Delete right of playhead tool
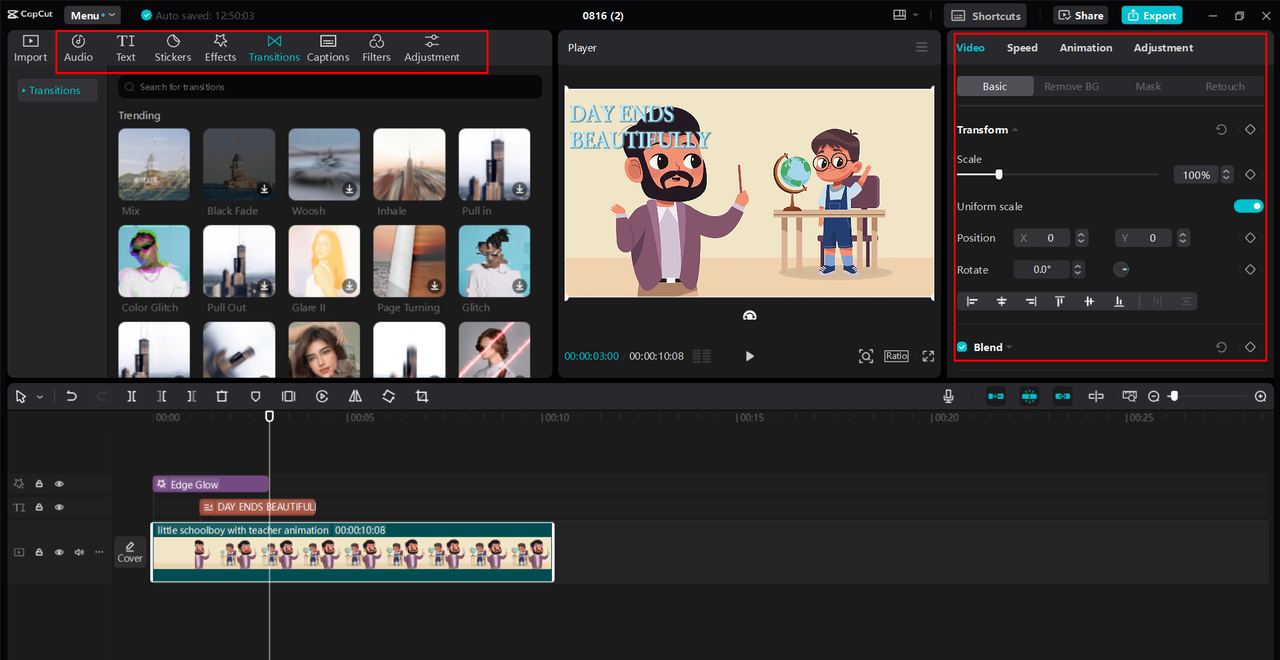This screenshot has height=660, width=1280. point(191,396)
